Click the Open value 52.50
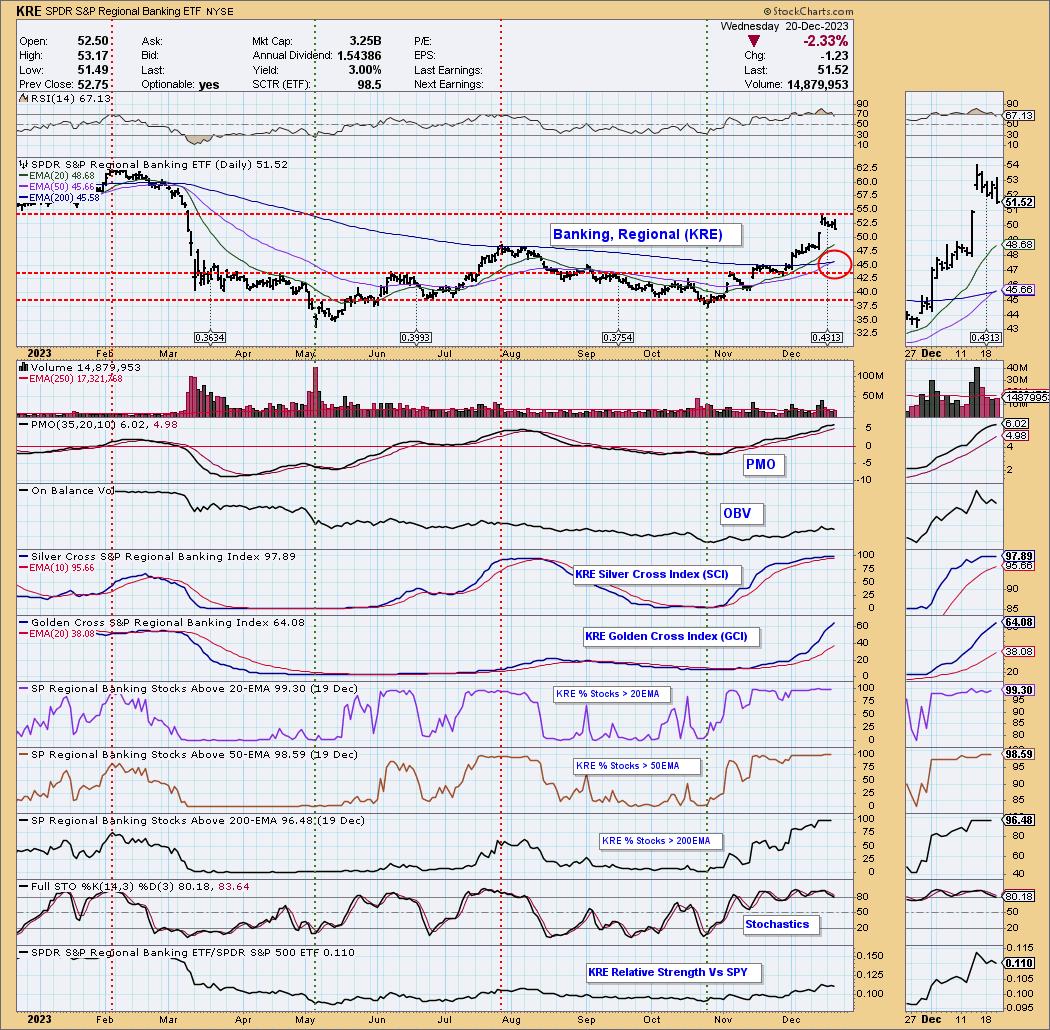This screenshot has width=1050, height=1030. tap(92, 42)
